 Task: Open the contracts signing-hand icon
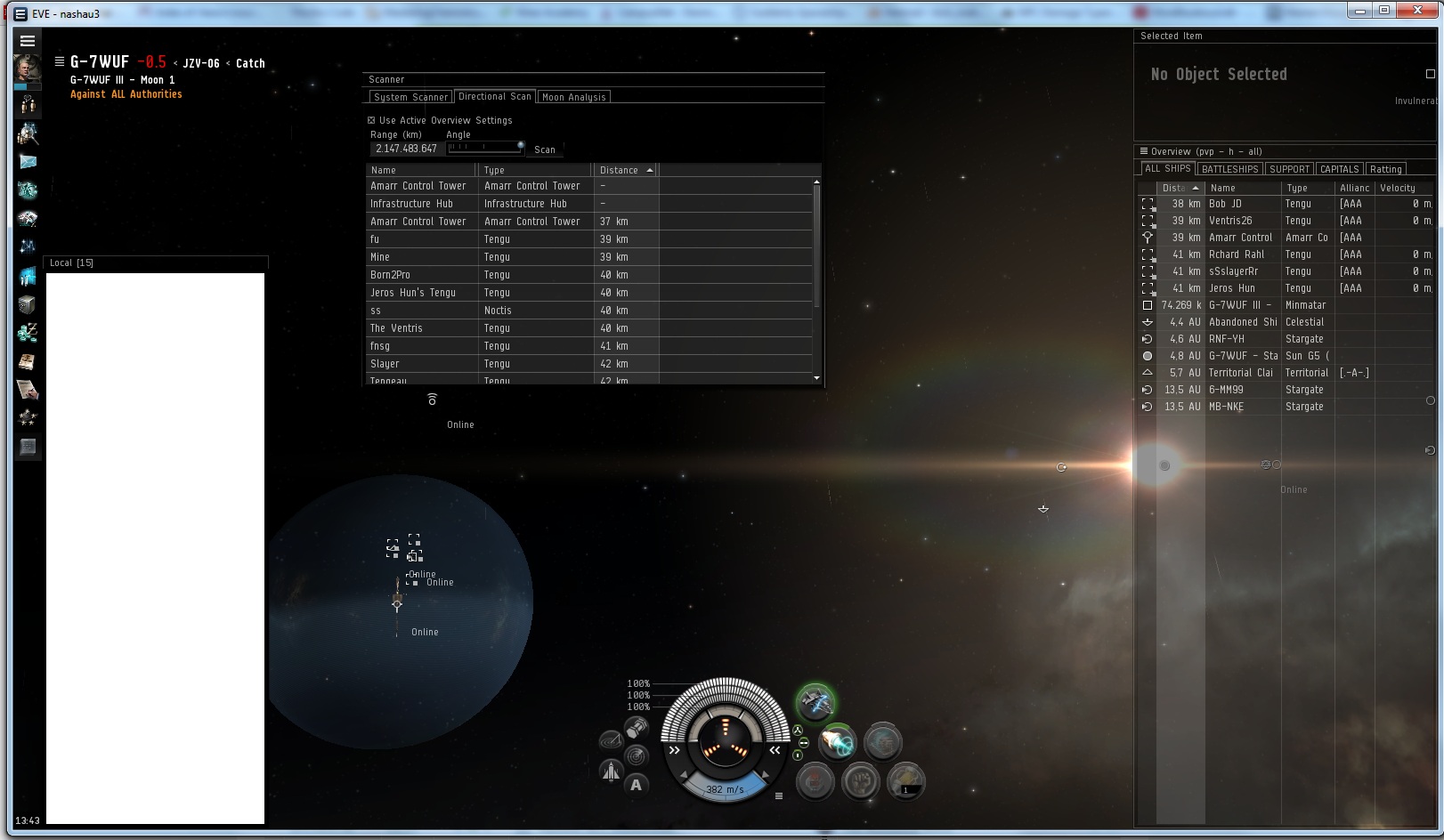click(x=28, y=390)
